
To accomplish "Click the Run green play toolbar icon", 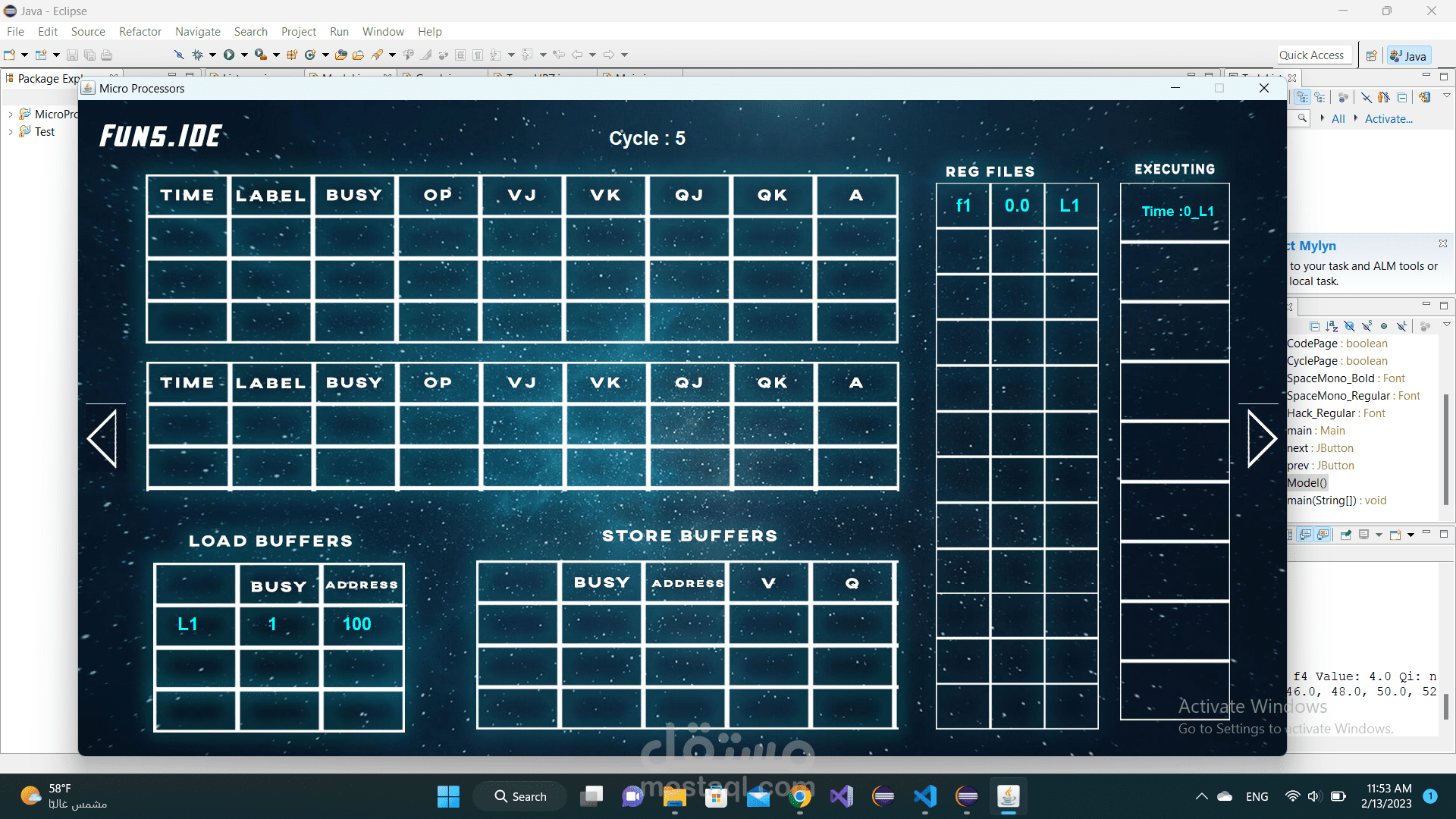I will [x=228, y=55].
